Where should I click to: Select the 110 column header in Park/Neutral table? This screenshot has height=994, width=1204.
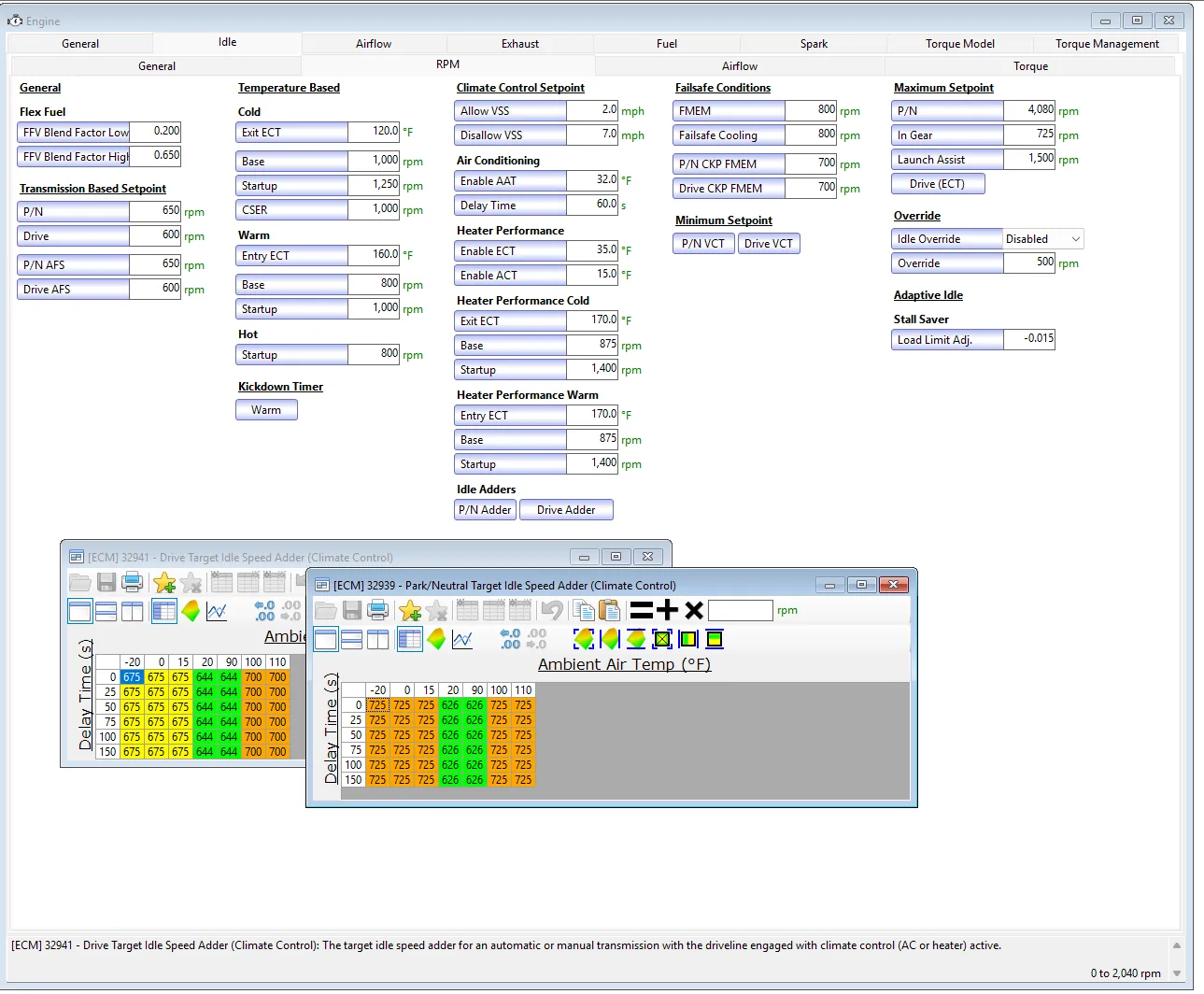(x=523, y=690)
